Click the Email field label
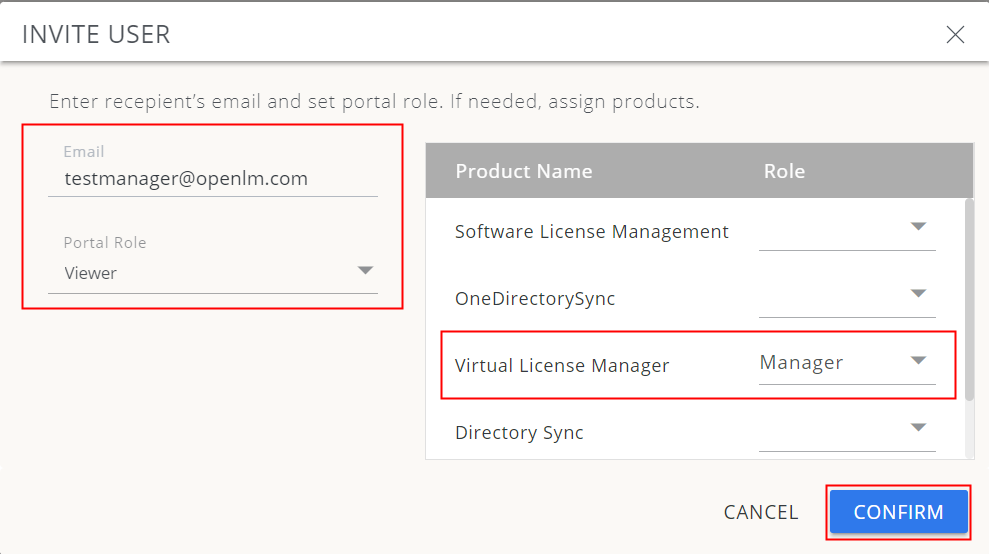The image size is (989, 554). pos(84,152)
